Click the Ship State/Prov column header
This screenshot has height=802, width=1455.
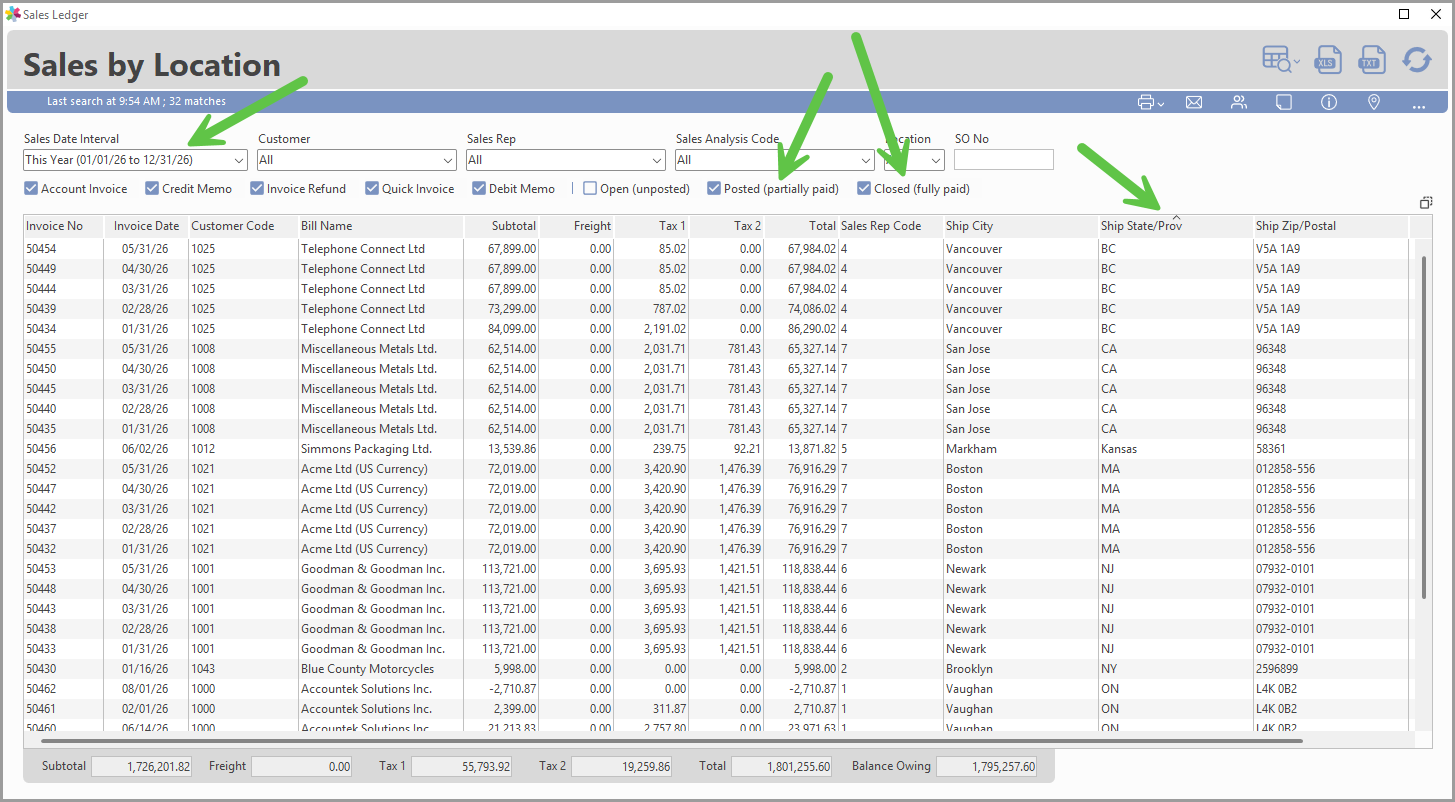coord(1175,226)
